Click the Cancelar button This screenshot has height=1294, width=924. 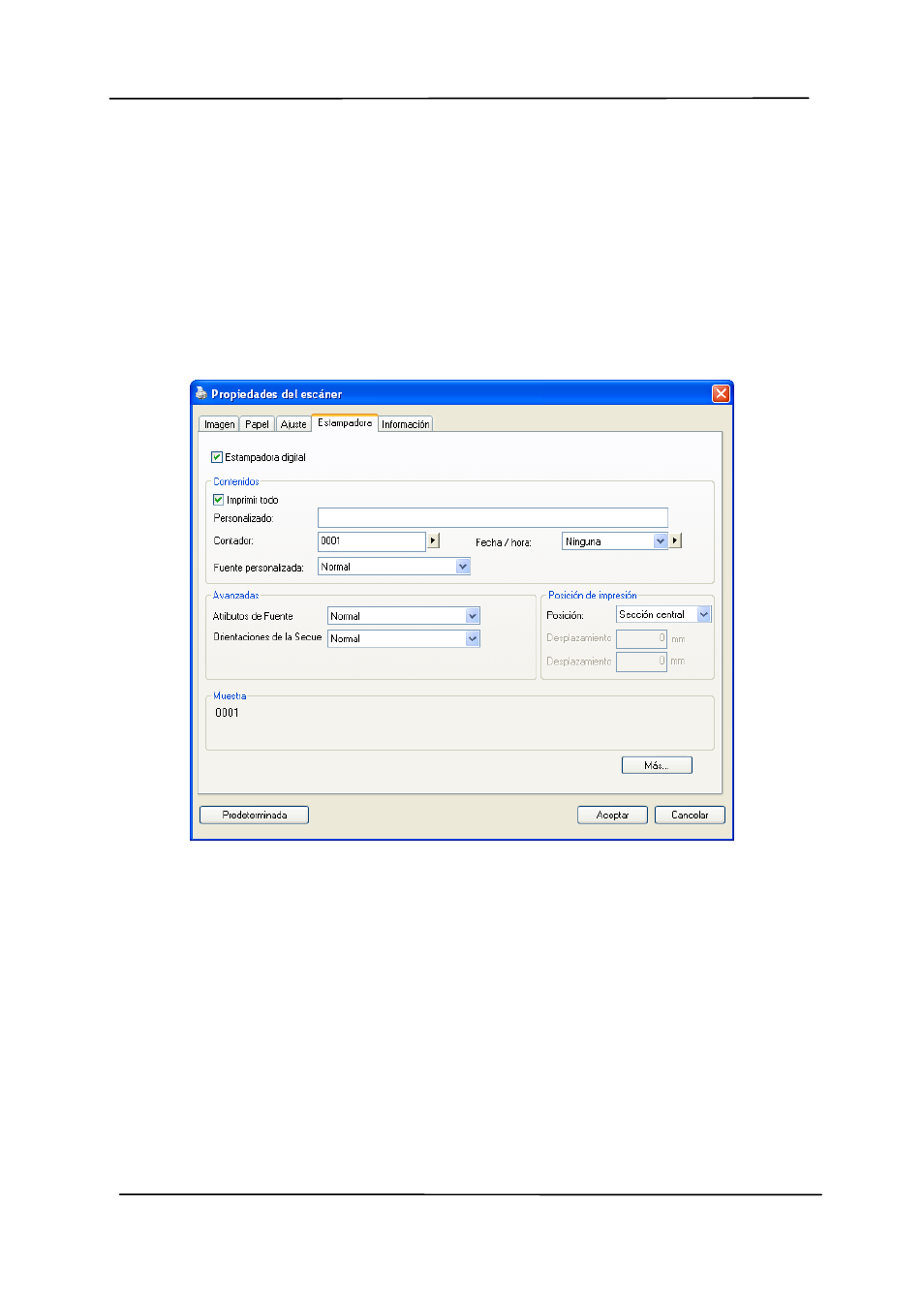[x=690, y=816]
